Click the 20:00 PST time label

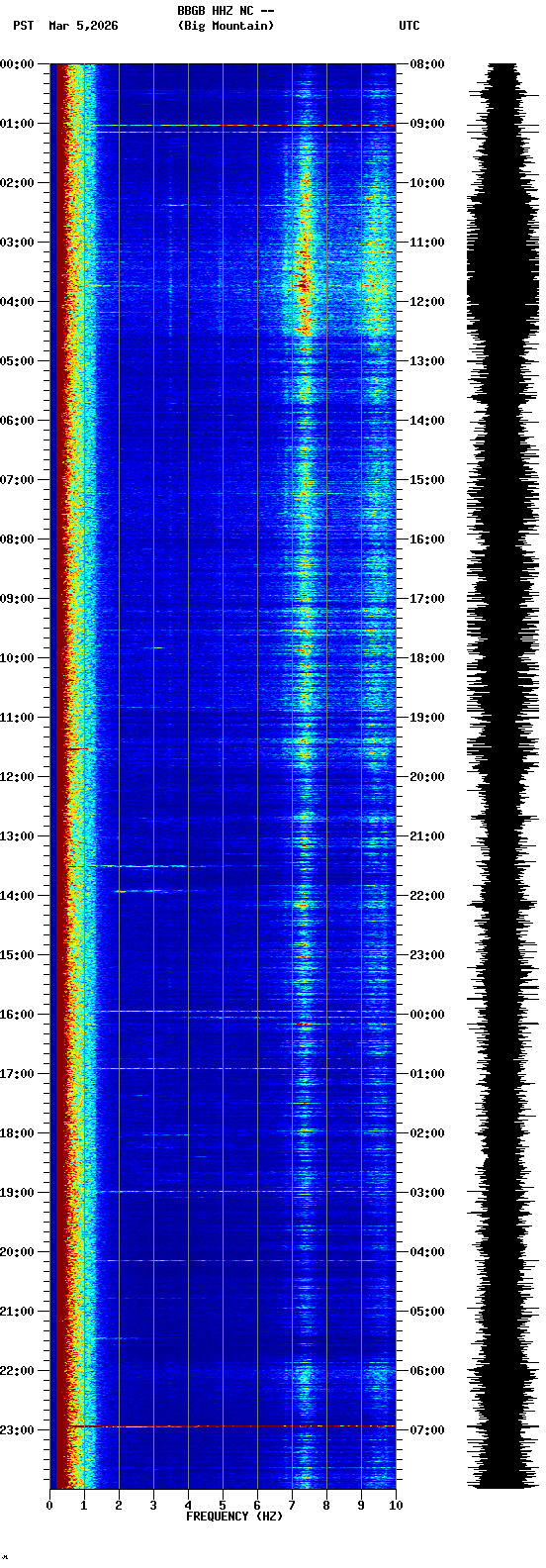point(18,1252)
